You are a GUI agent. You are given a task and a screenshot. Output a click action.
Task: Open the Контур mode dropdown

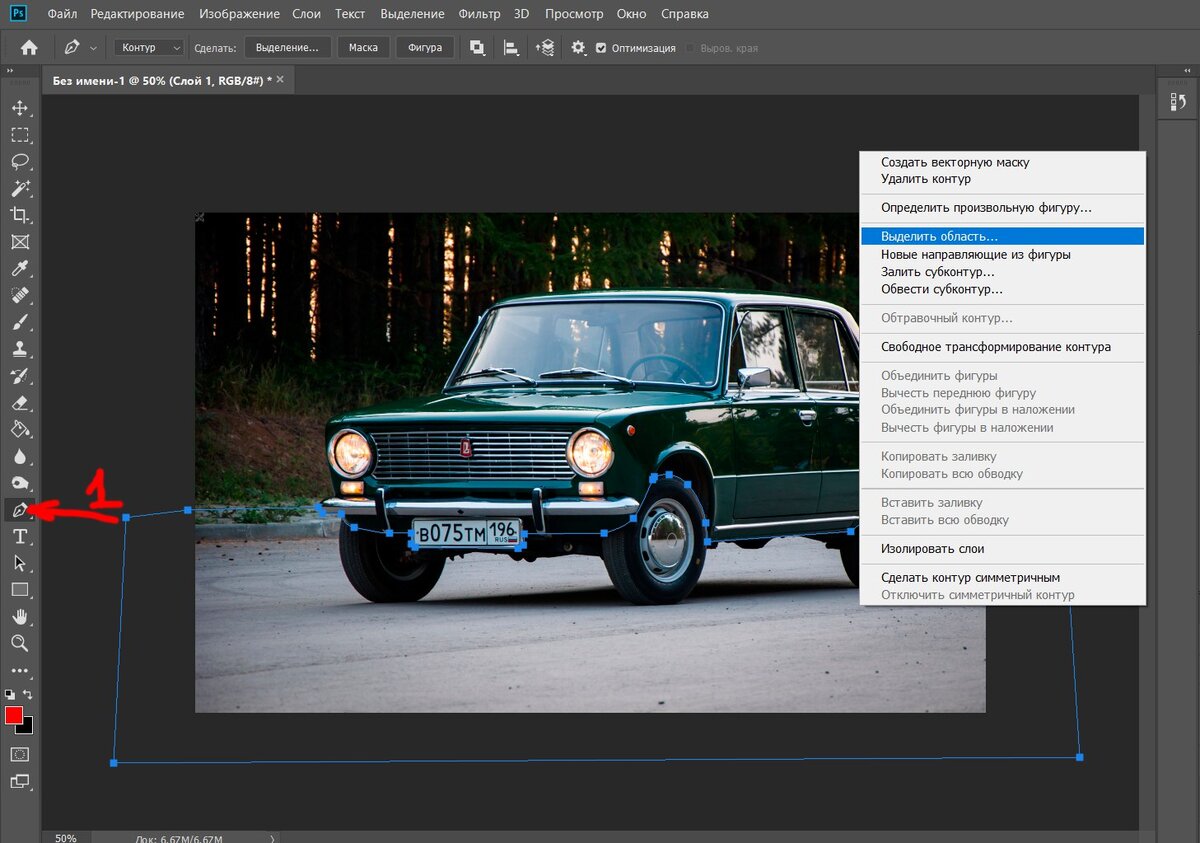149,48
